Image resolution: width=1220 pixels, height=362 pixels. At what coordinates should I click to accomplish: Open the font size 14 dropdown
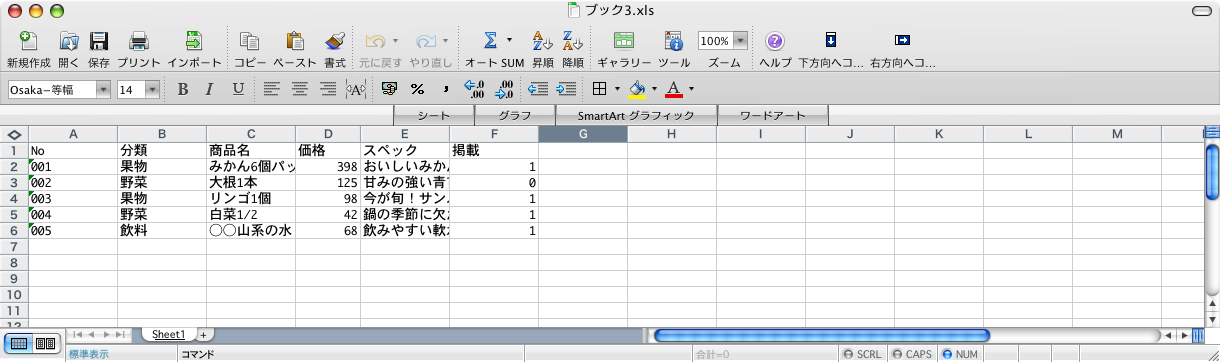click(152, 90)
